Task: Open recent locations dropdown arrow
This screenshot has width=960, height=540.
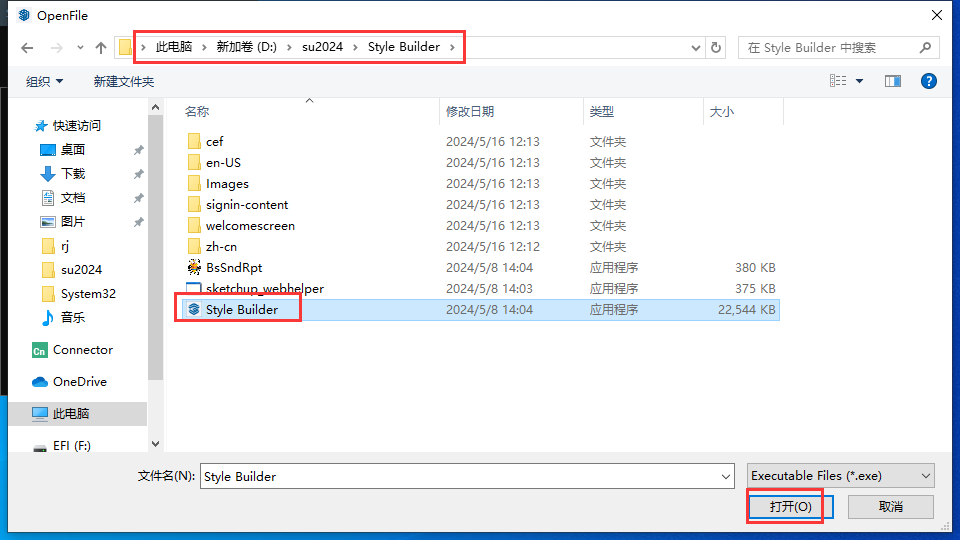Action: coord(80,48)
